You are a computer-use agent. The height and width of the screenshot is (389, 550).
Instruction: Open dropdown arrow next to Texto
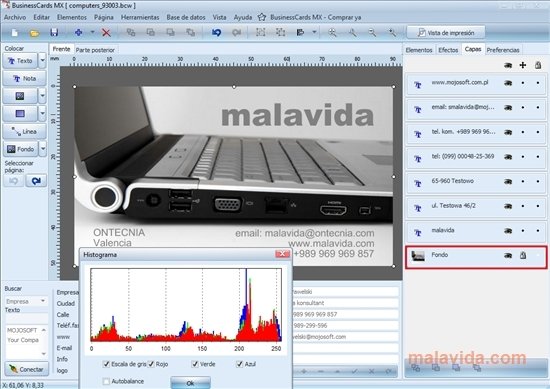pos(42,61)
